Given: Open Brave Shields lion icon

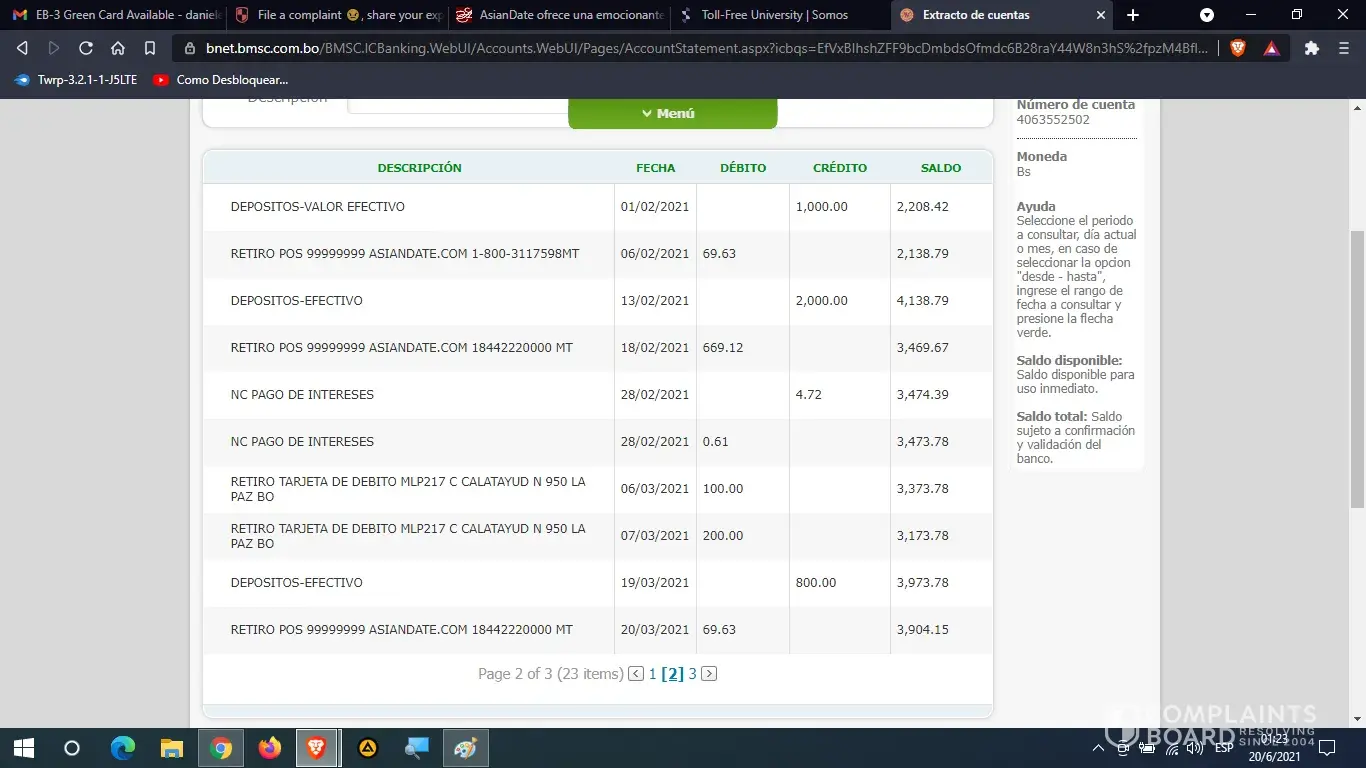Looking at the screenshot, I should pyautogui.click(x=1238, y=48).
